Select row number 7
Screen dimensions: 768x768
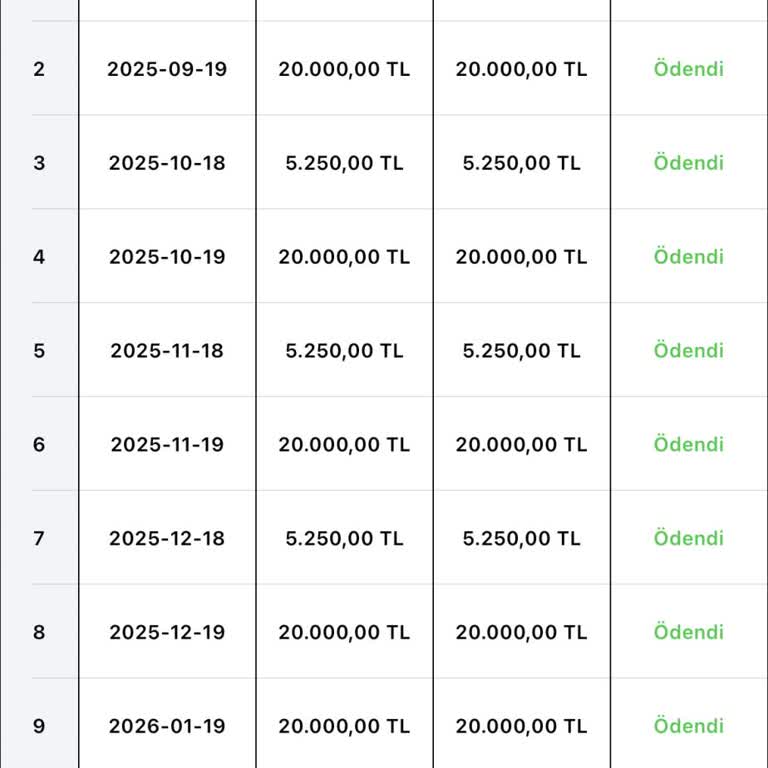click(39, 538)
